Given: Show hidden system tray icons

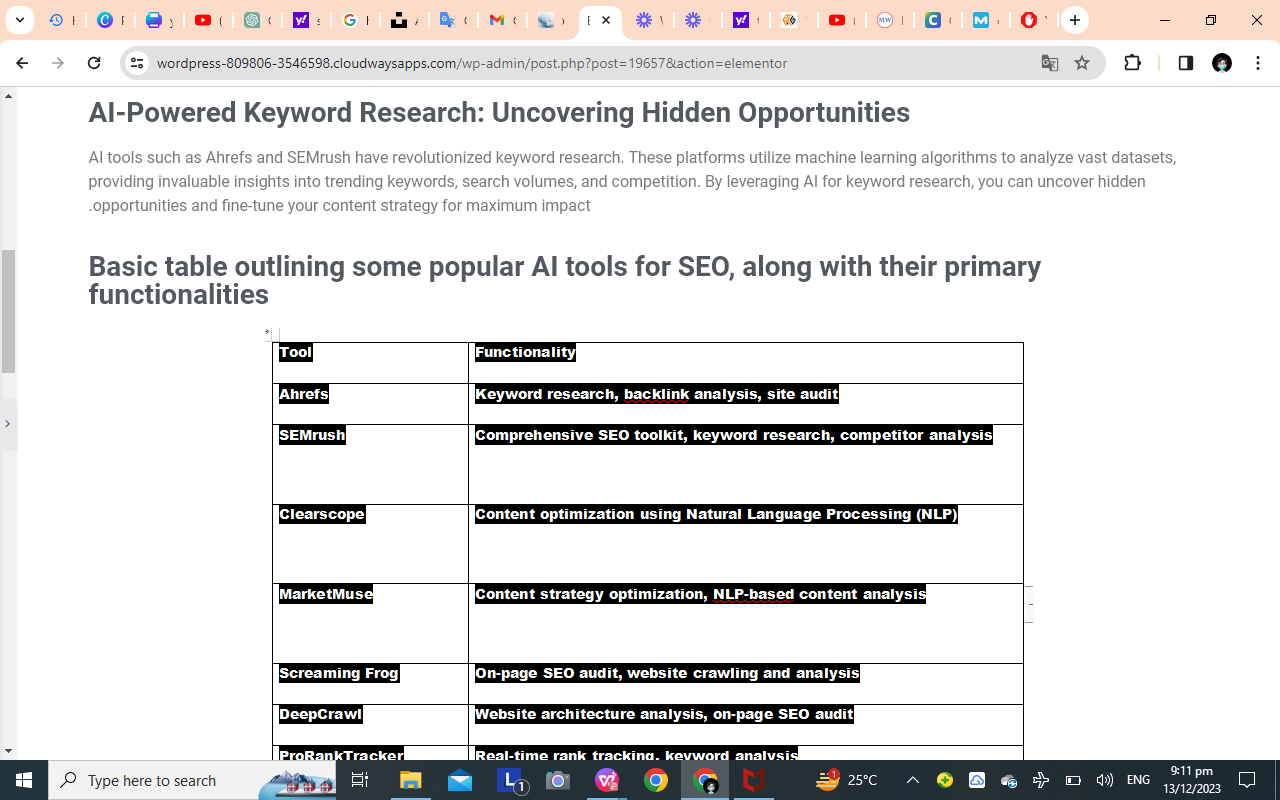Looking at the screenshot, I should (912, 780).
